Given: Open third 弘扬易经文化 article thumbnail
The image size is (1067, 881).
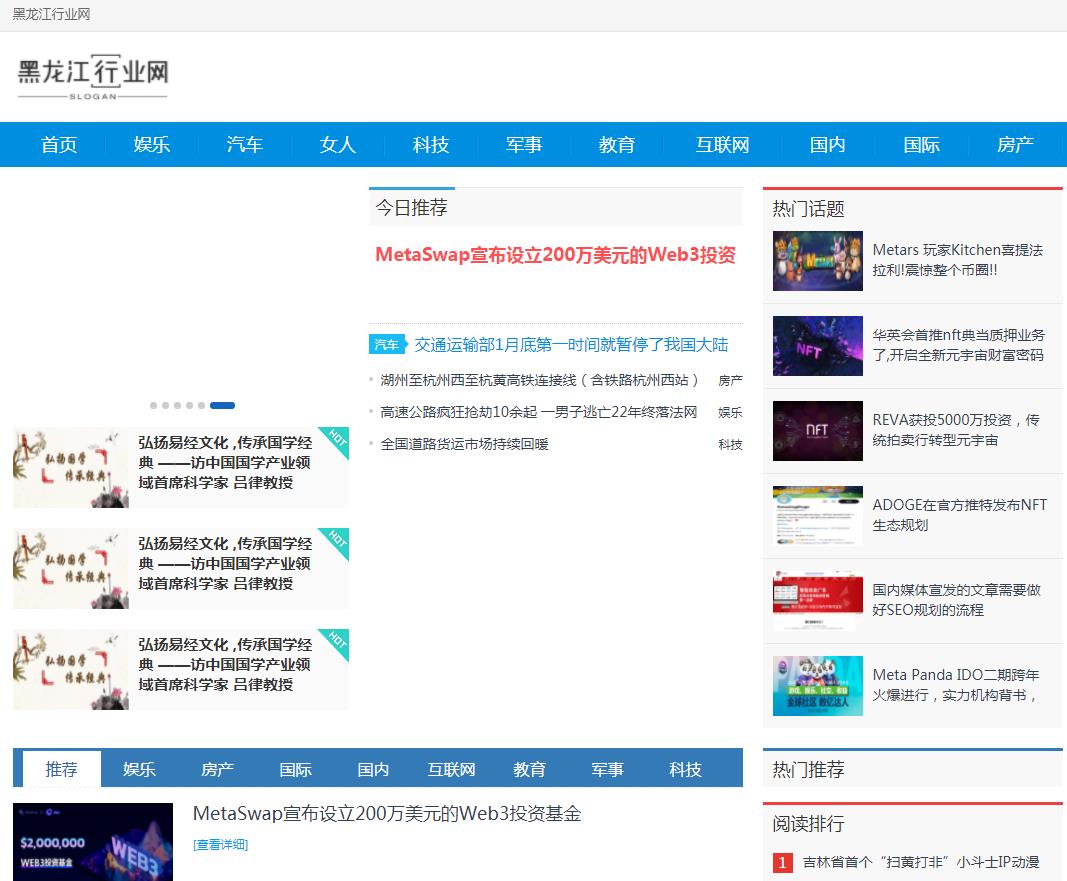Looking at the screenshot, I should 71,669.
